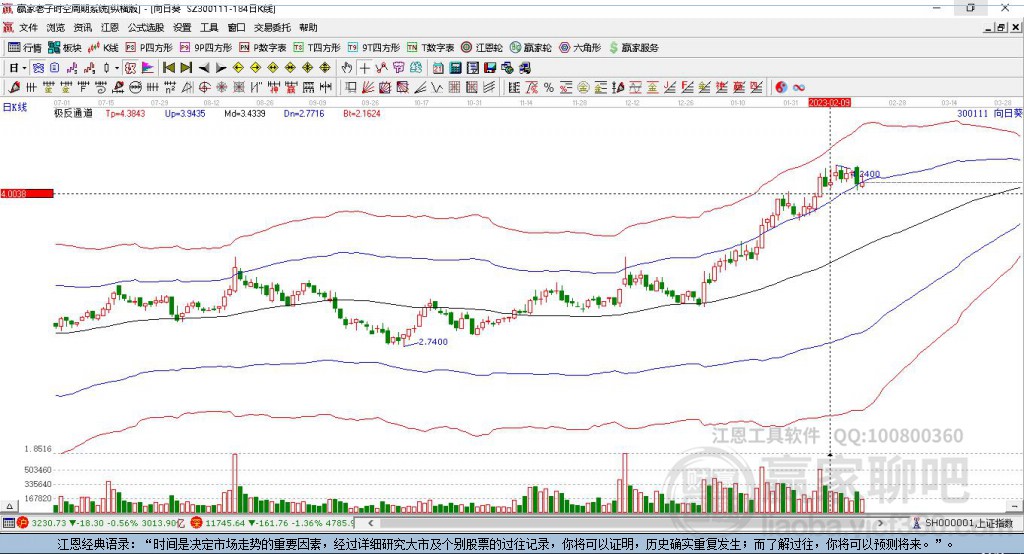
Task: Open the K线 chart view
Action: pos(104,47)
